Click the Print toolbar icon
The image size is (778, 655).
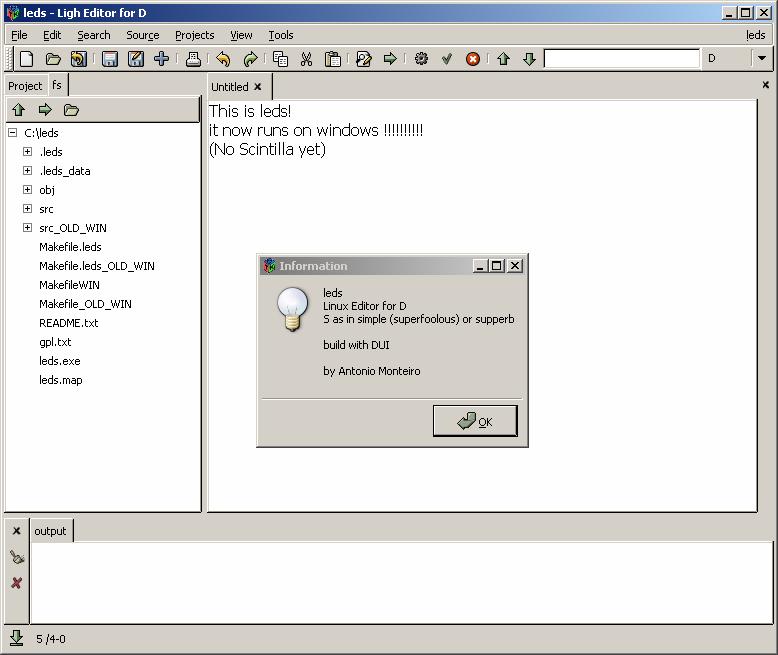(x=193, y=59)
